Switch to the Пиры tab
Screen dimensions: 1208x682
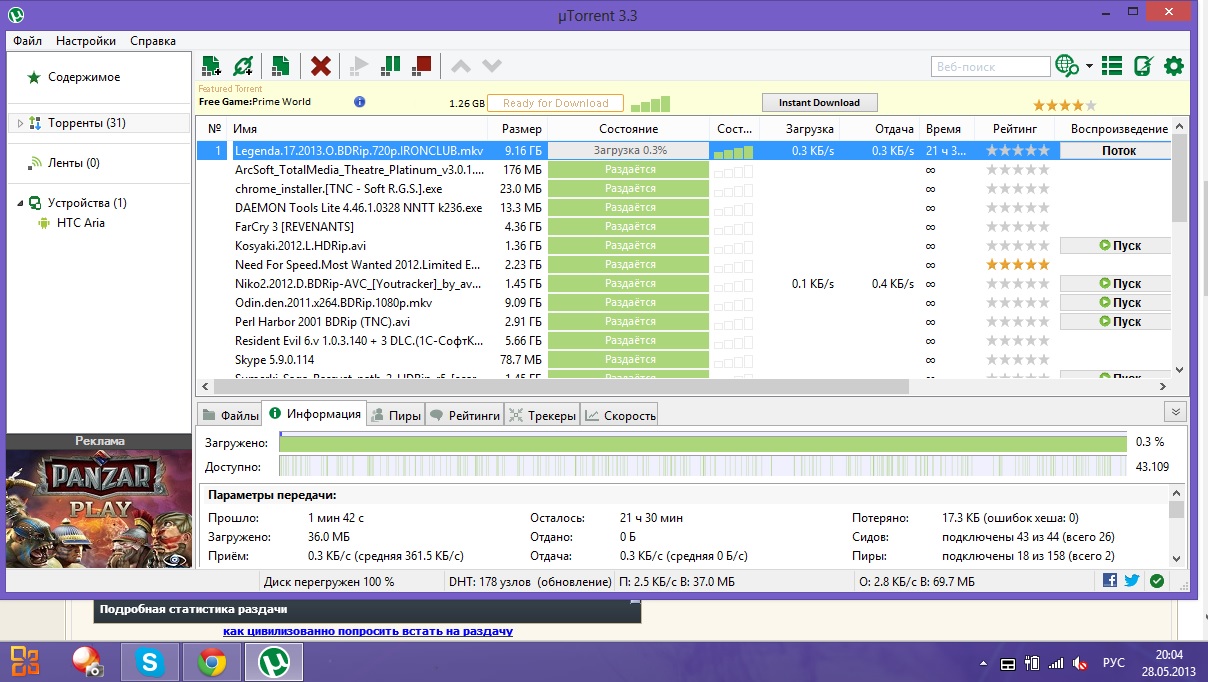(396, 415)
